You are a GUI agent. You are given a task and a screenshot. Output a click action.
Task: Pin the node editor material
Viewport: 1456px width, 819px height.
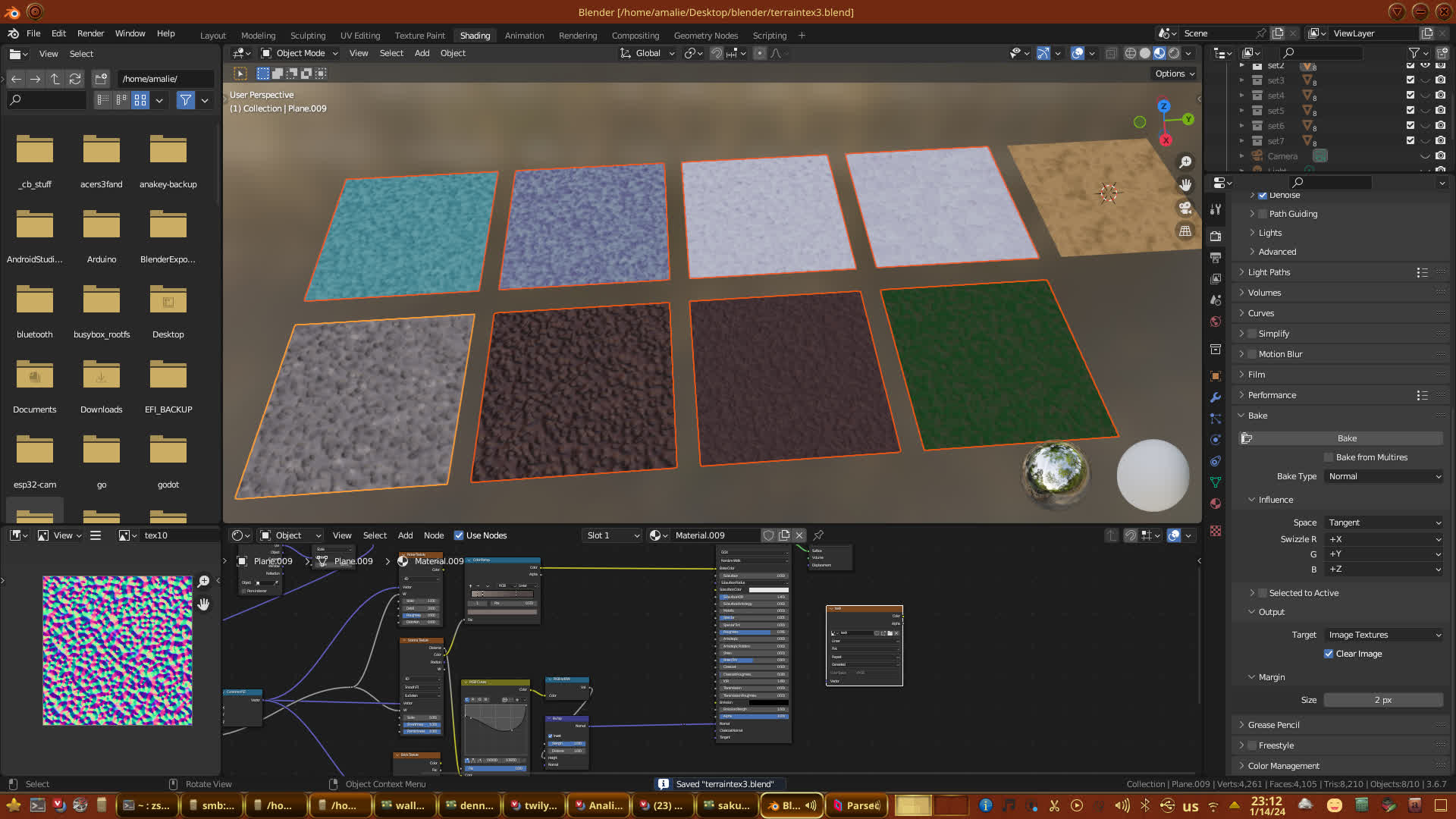tap(818, 535)
